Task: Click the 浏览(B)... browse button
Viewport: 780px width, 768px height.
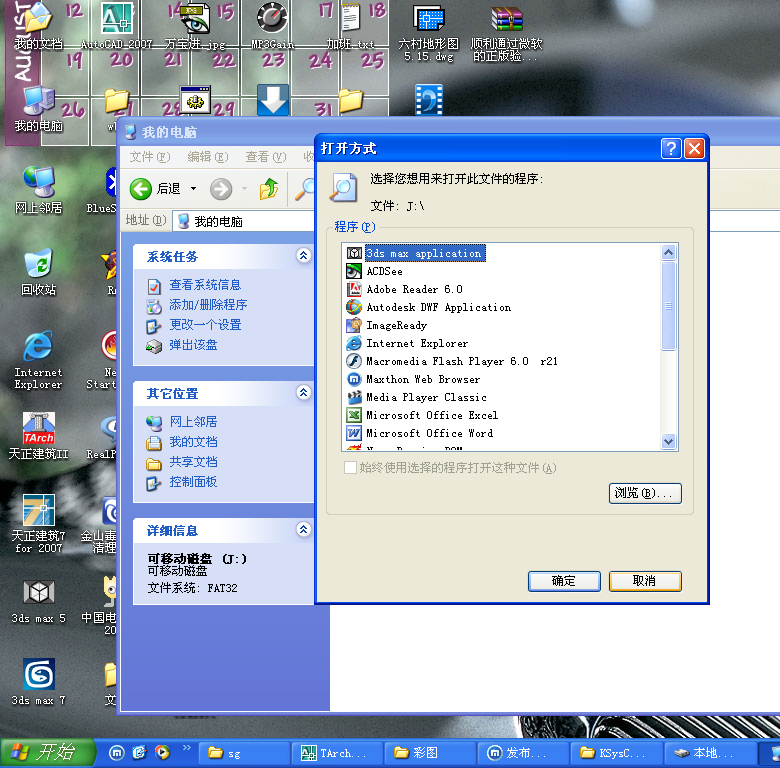Action: (645, 493)
